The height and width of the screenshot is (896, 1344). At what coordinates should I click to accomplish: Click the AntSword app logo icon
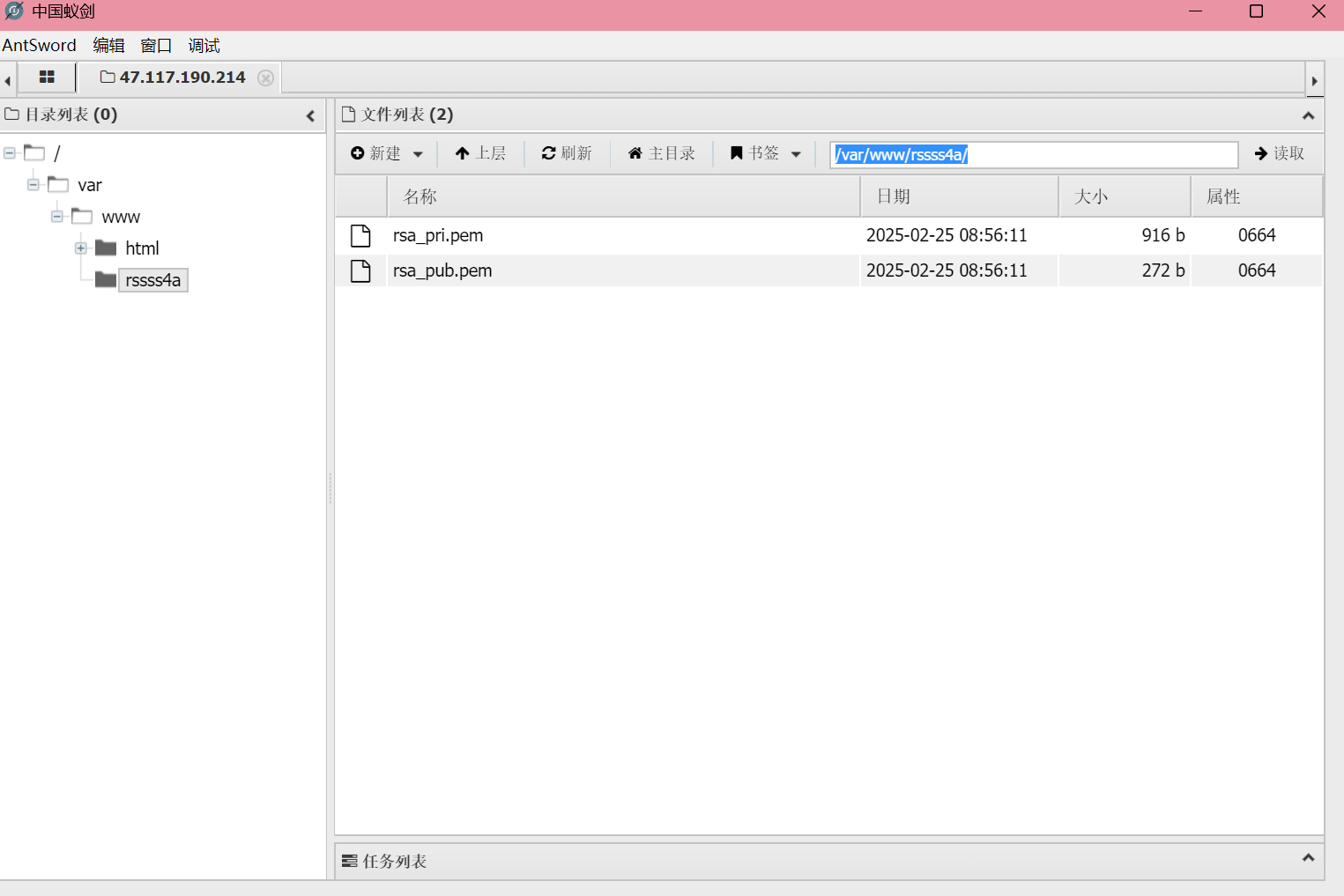(14, 11)
